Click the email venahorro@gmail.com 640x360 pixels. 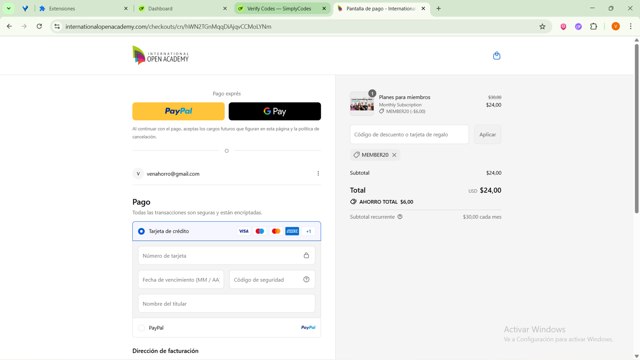pos(173,174)
